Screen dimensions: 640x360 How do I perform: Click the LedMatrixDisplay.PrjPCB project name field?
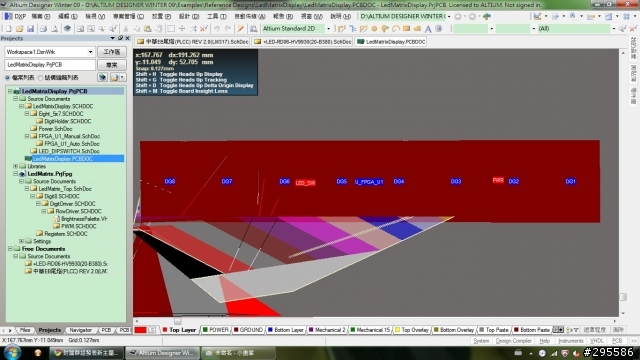click(x=50, y=65)
